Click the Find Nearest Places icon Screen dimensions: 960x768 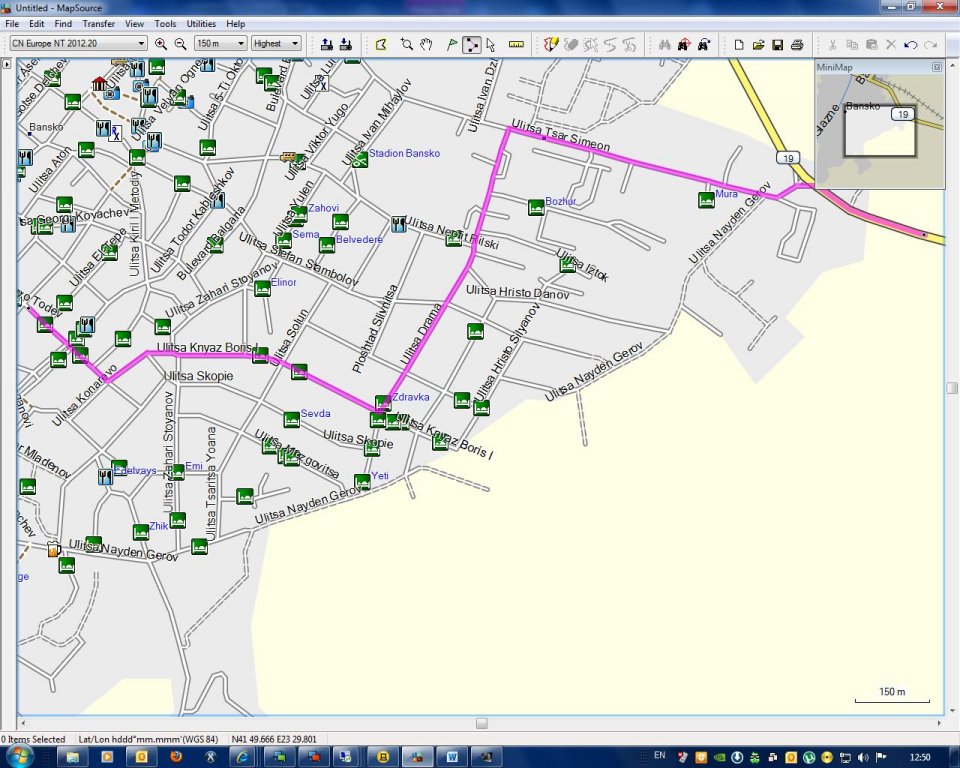coord(684,44)
